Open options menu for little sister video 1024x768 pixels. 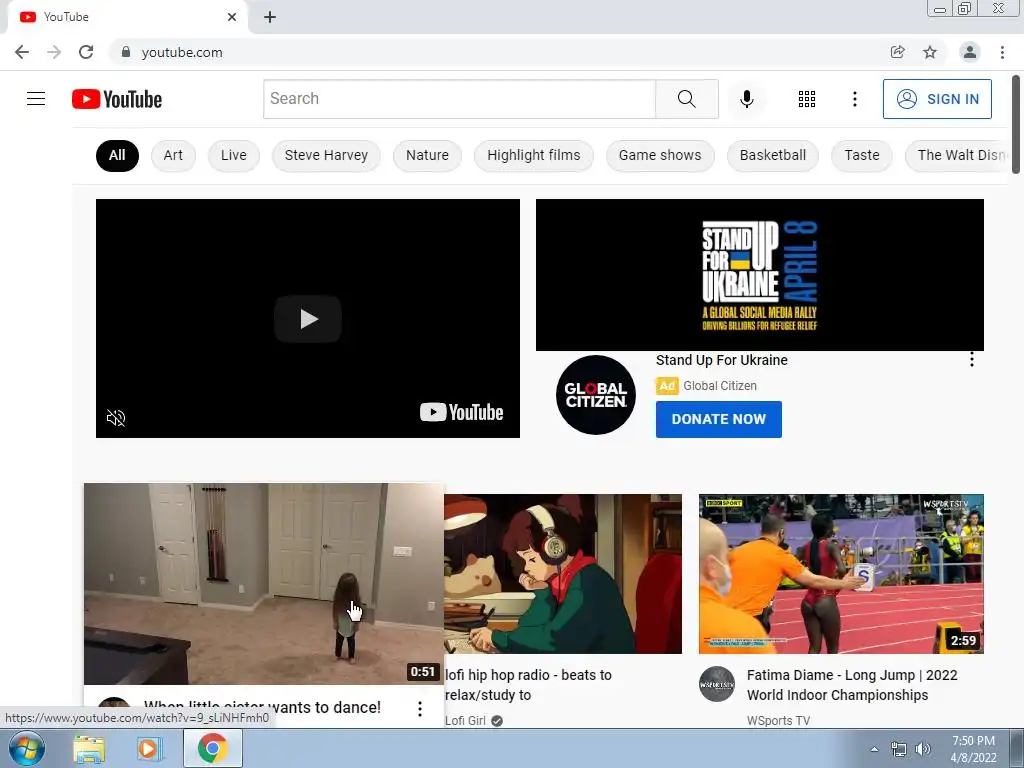pos(420,709)
